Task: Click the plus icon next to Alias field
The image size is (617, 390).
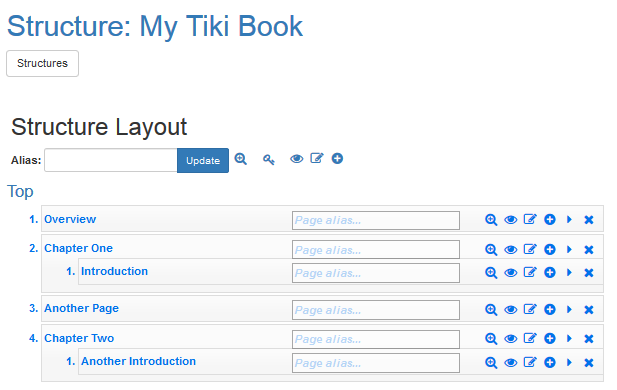Action: point(337,159)
